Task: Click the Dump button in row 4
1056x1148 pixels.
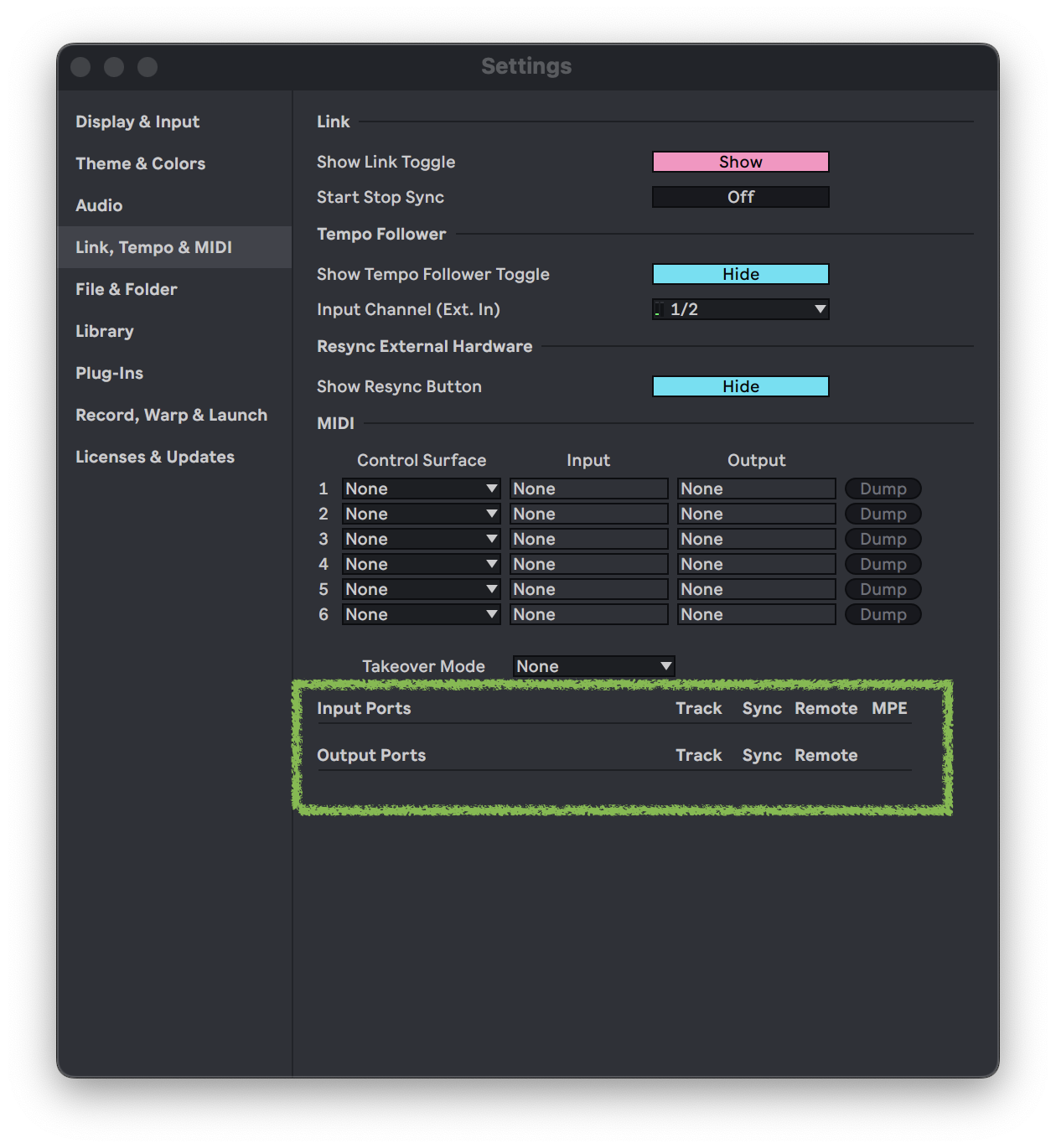Action: click(883, 564)
